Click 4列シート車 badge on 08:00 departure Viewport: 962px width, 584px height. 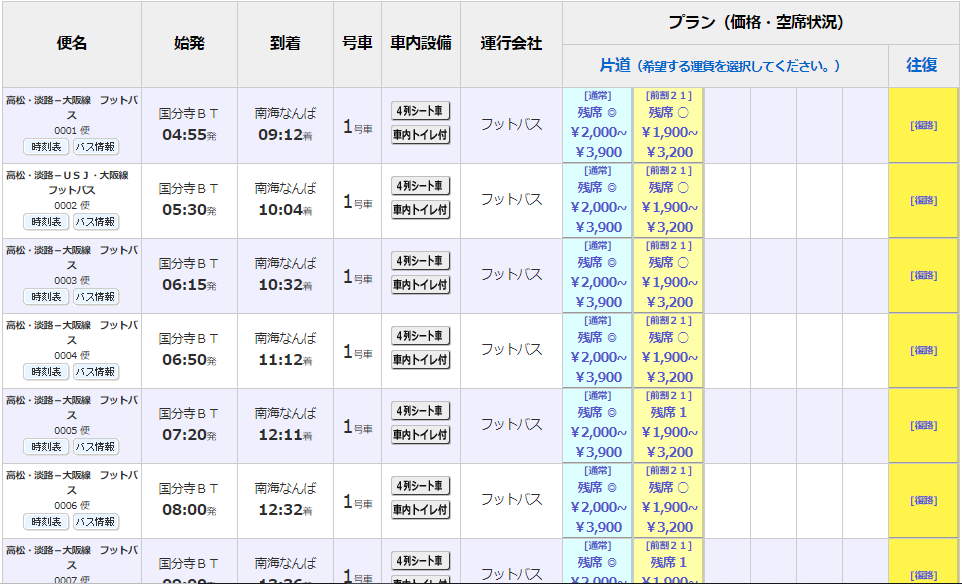(421, 486)
